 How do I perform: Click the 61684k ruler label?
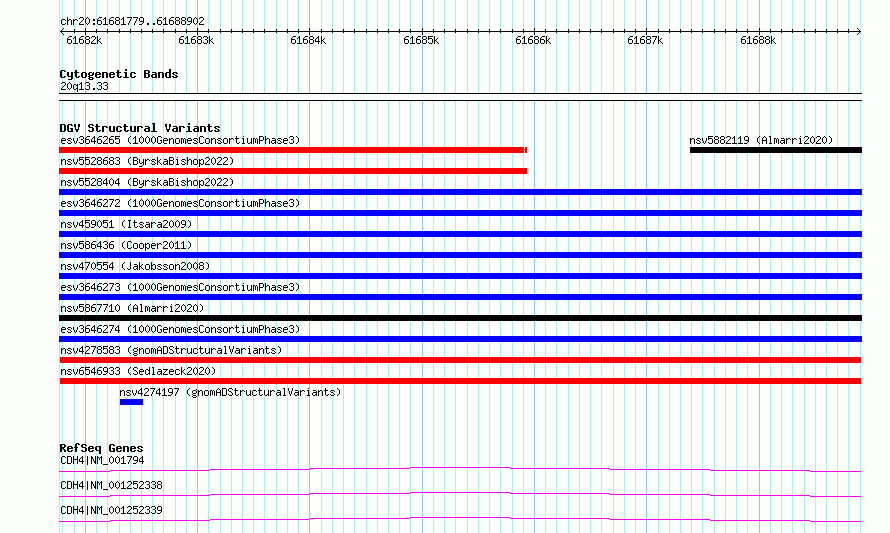pyautogui.click(x=308, y=40)
